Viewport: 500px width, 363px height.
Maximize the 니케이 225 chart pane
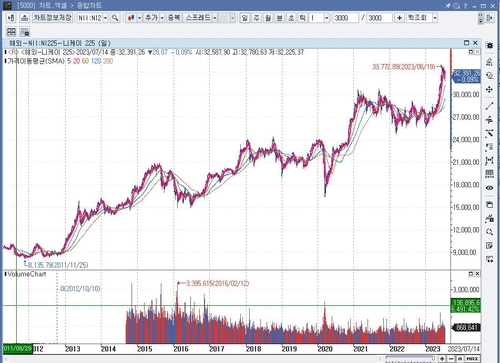467,43
